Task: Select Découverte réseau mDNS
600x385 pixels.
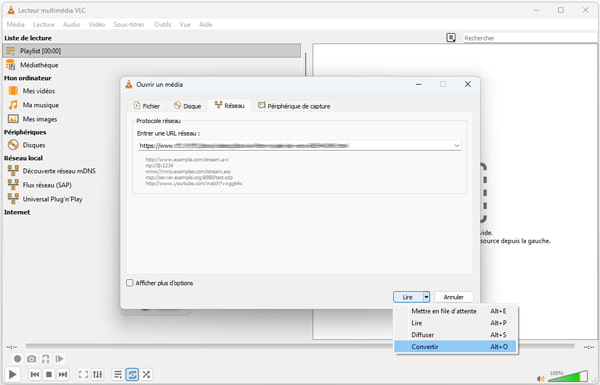Action: click(59, 171)
